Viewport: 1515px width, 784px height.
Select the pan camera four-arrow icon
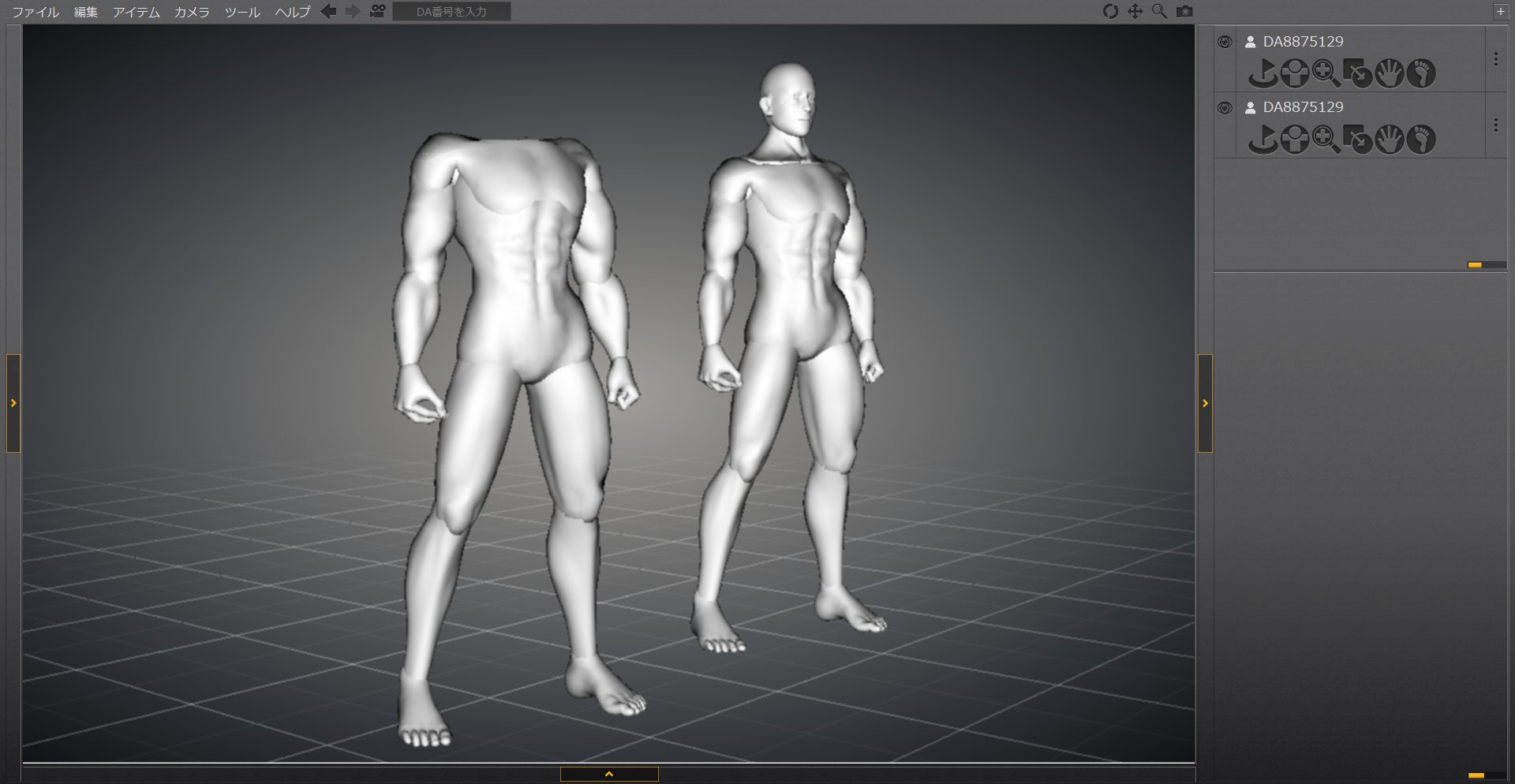[x=1135, y=12]
